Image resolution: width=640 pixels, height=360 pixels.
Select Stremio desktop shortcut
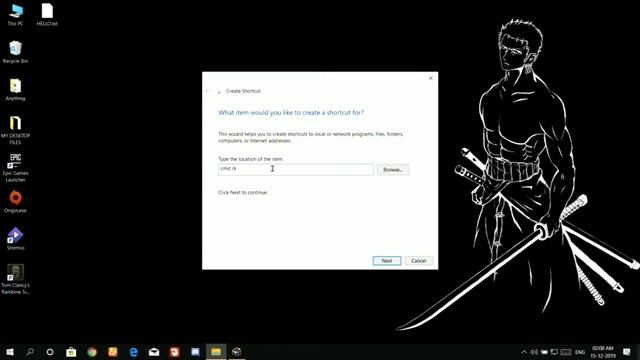(x=15, y=239)
